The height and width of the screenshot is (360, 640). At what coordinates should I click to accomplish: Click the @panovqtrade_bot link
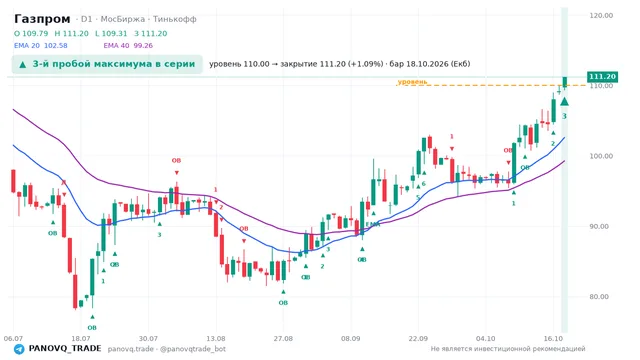(x=193, y=349)
